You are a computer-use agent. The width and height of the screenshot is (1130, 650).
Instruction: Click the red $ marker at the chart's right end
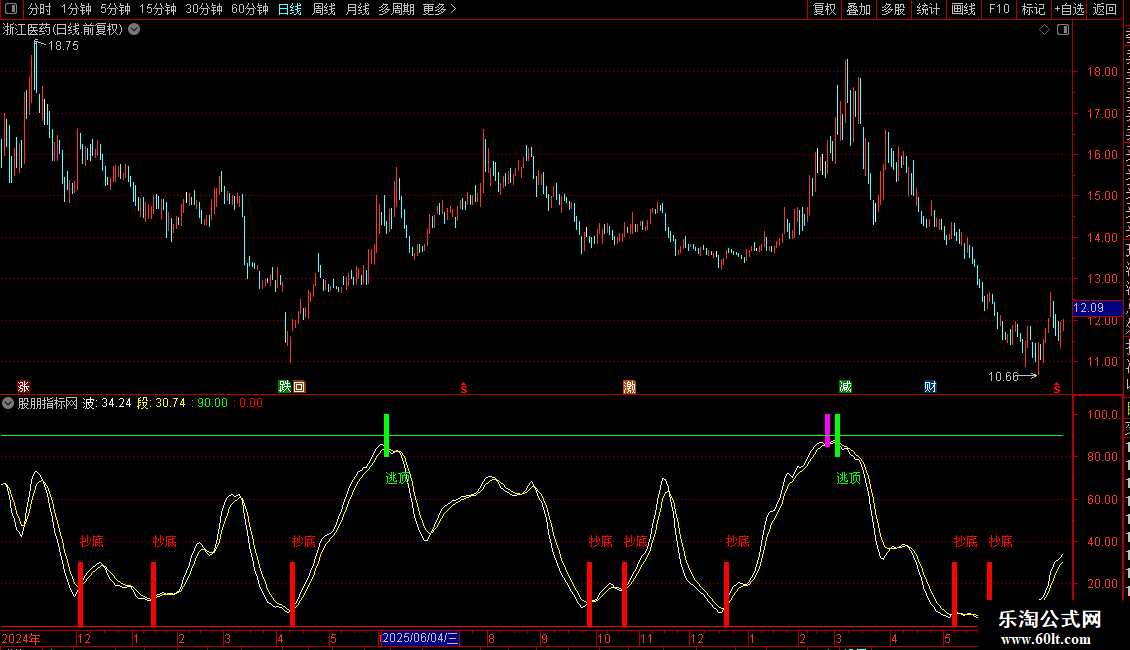point(1056,388)
